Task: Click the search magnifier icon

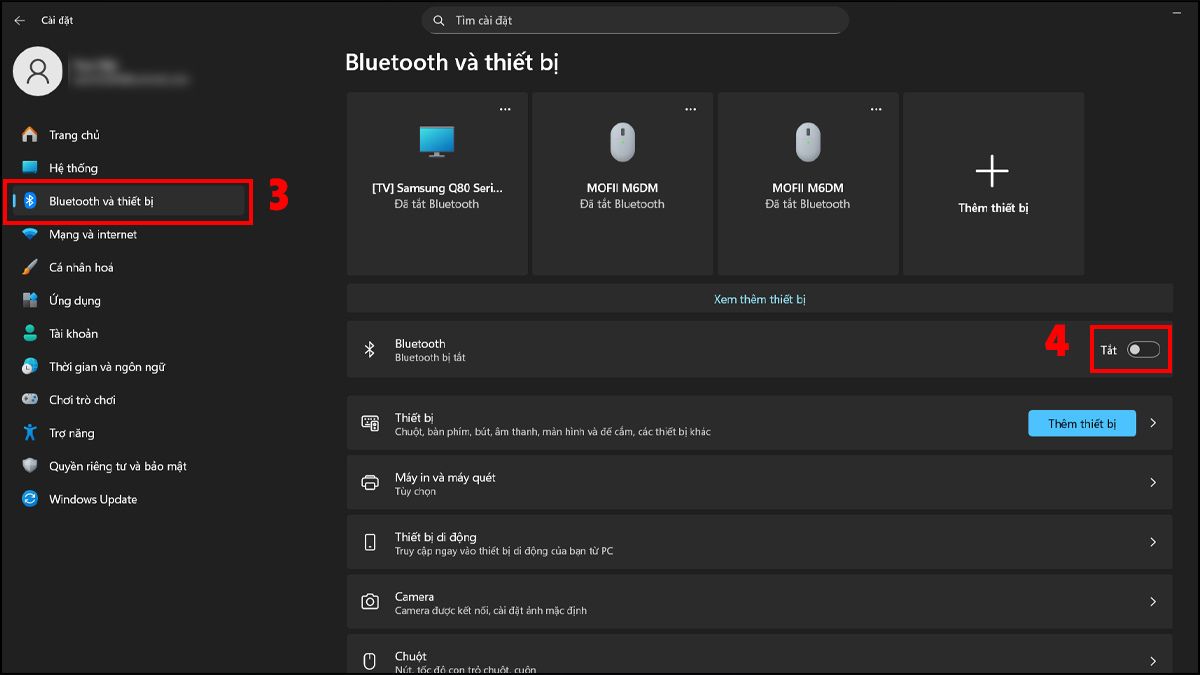Action: (439, 20)
